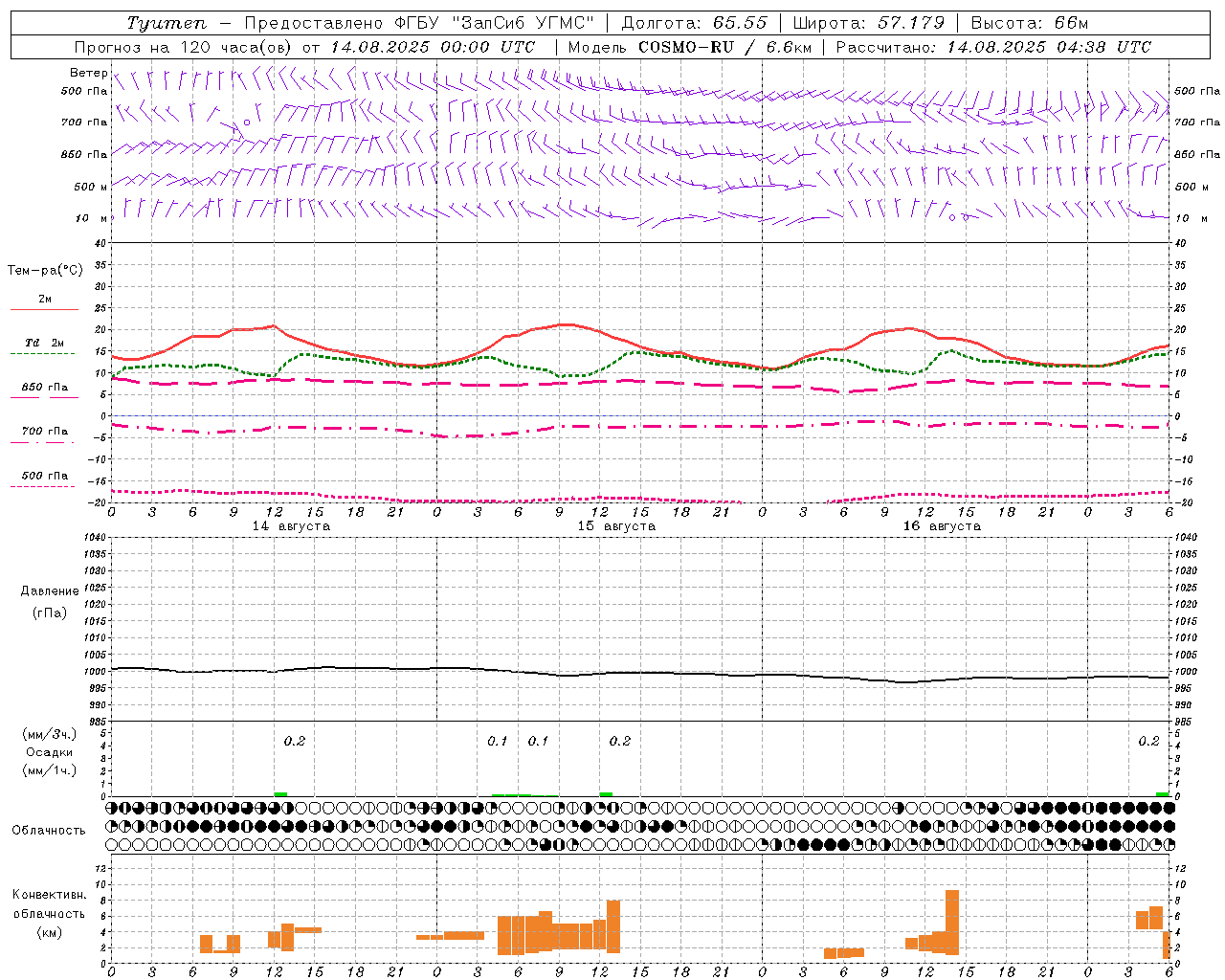Click the "2м" temperature legend label
The height and width of the screenshot is (980, 1225).
tap(45, 299)
